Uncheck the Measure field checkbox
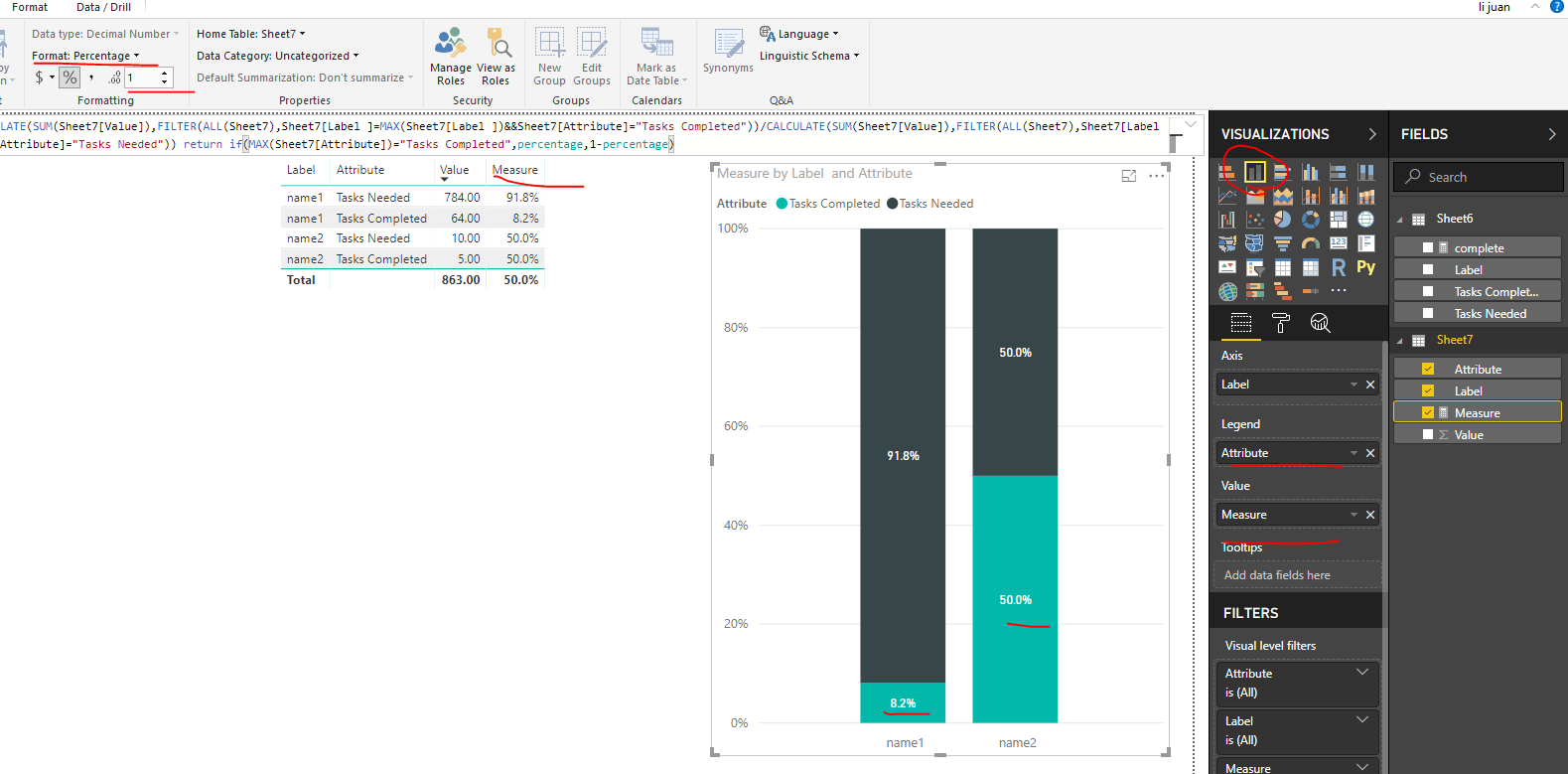1568x774 pixels. pyautogui.click(x=1428, y=413)
